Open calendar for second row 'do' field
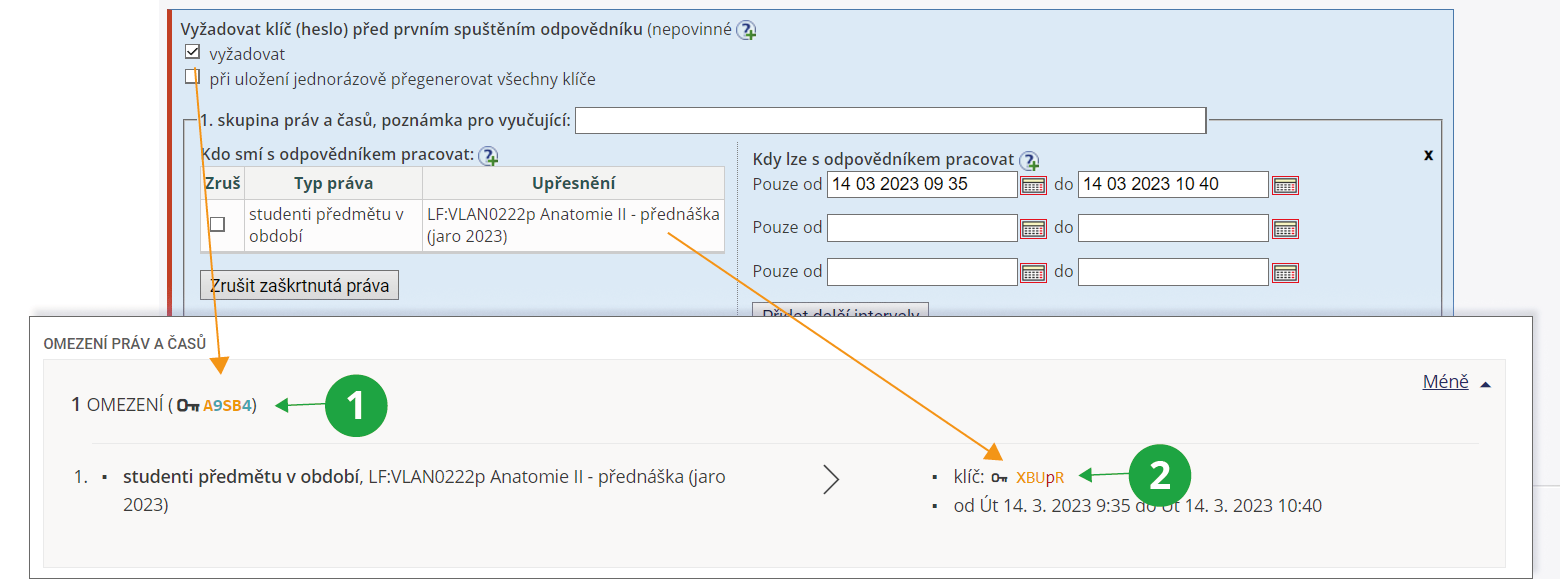1560x579 pixels. click(1285, 228)
